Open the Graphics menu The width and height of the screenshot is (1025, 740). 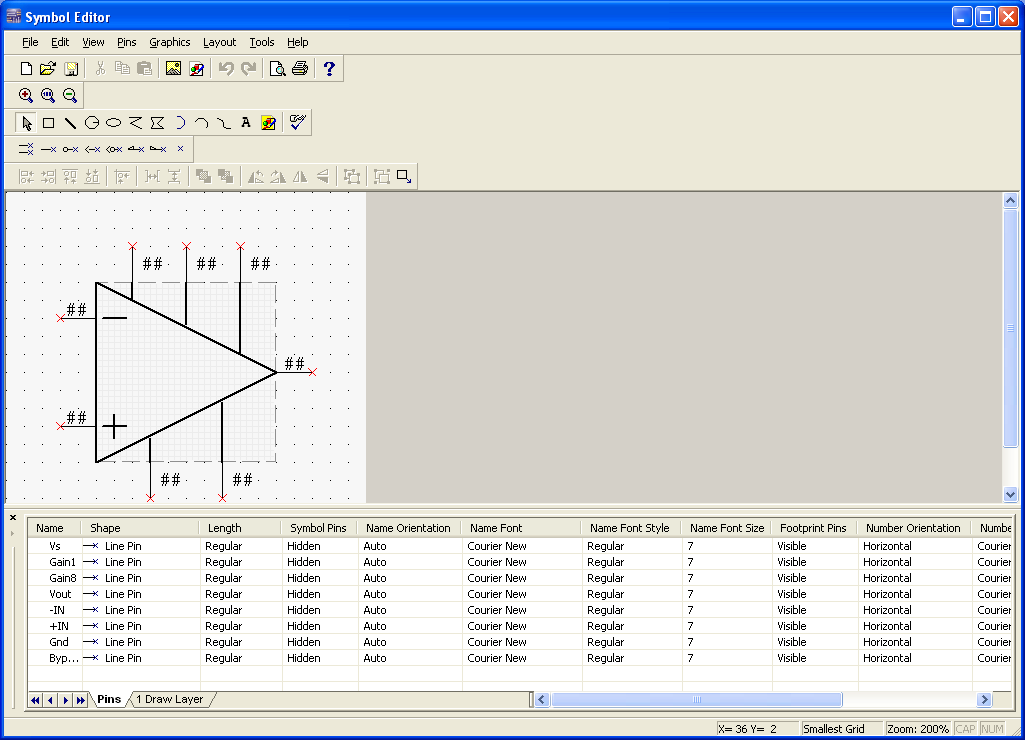point(170,42)
